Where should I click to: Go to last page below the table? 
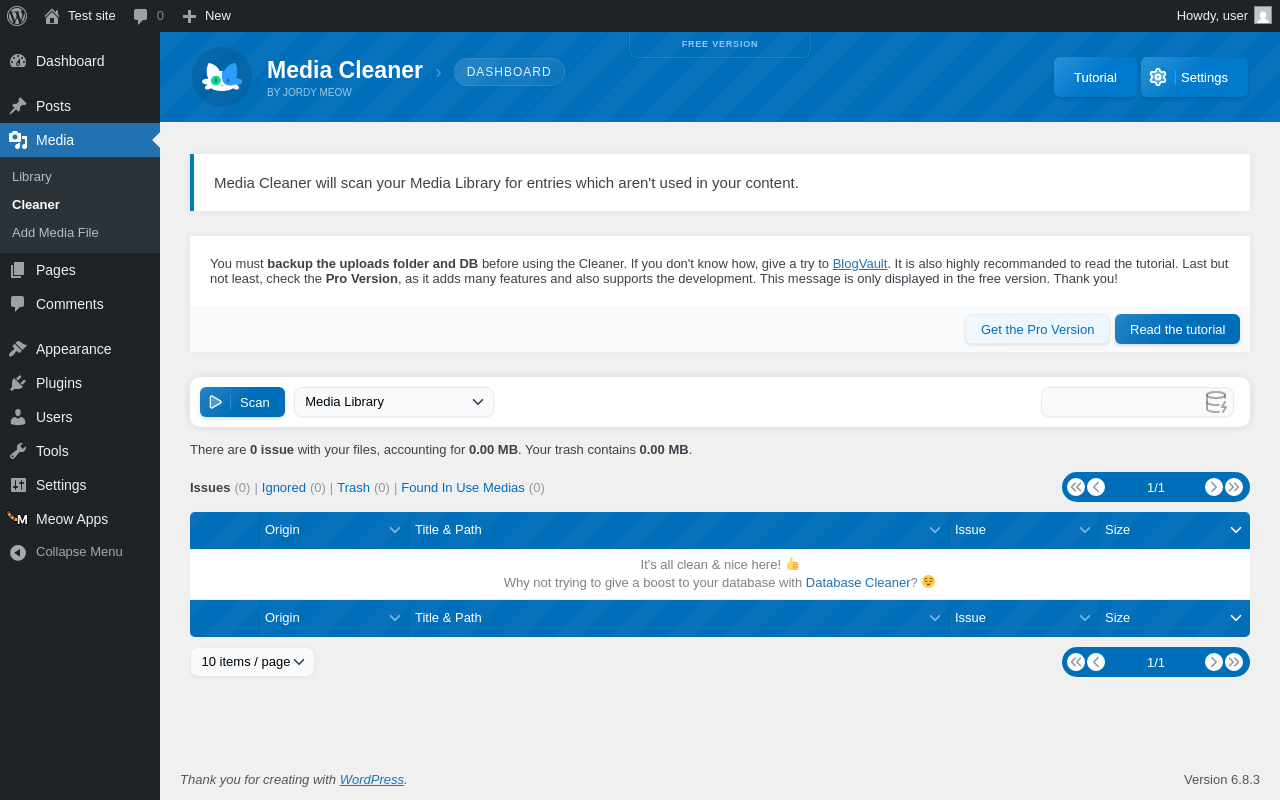1234,662
